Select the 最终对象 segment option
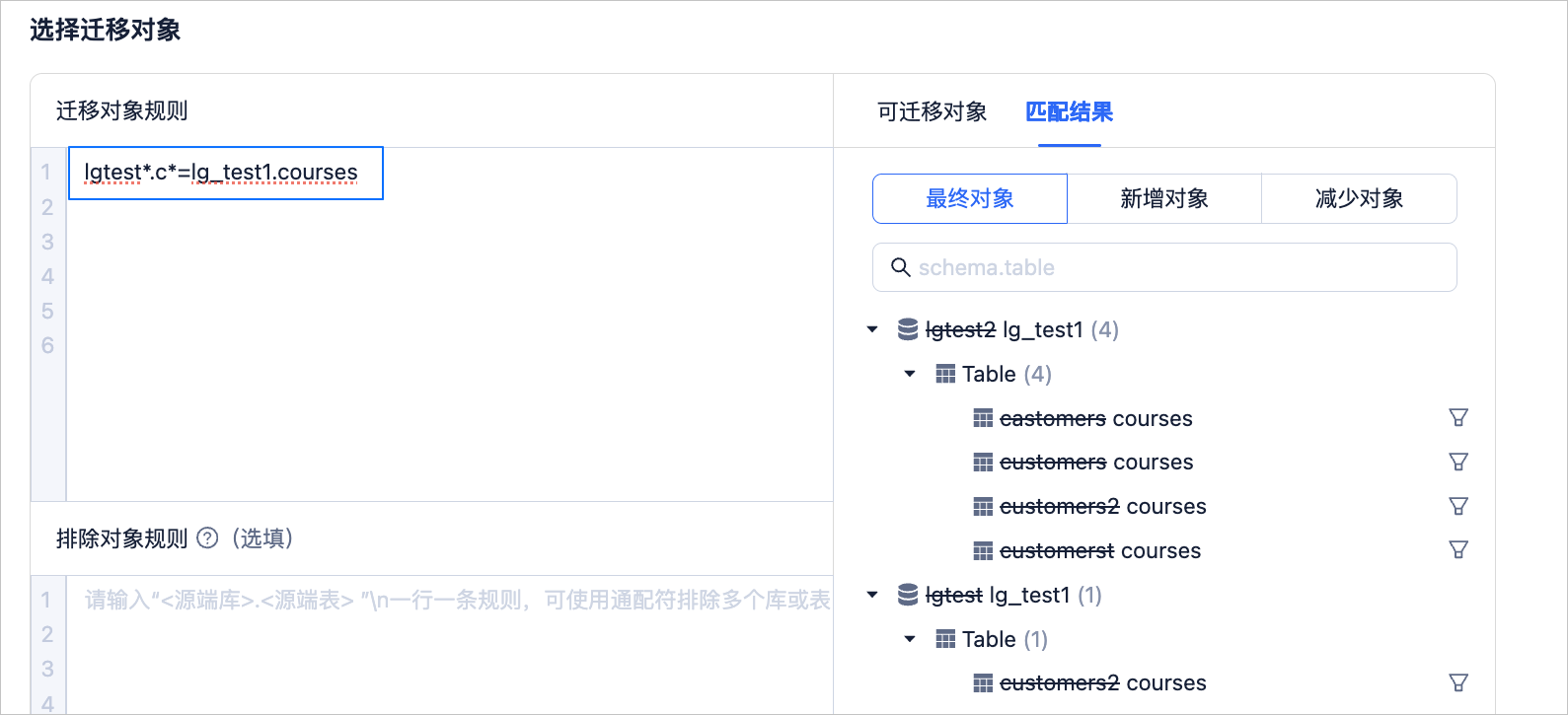This screenshot has height=715, width=1568. tap(970, 198)
